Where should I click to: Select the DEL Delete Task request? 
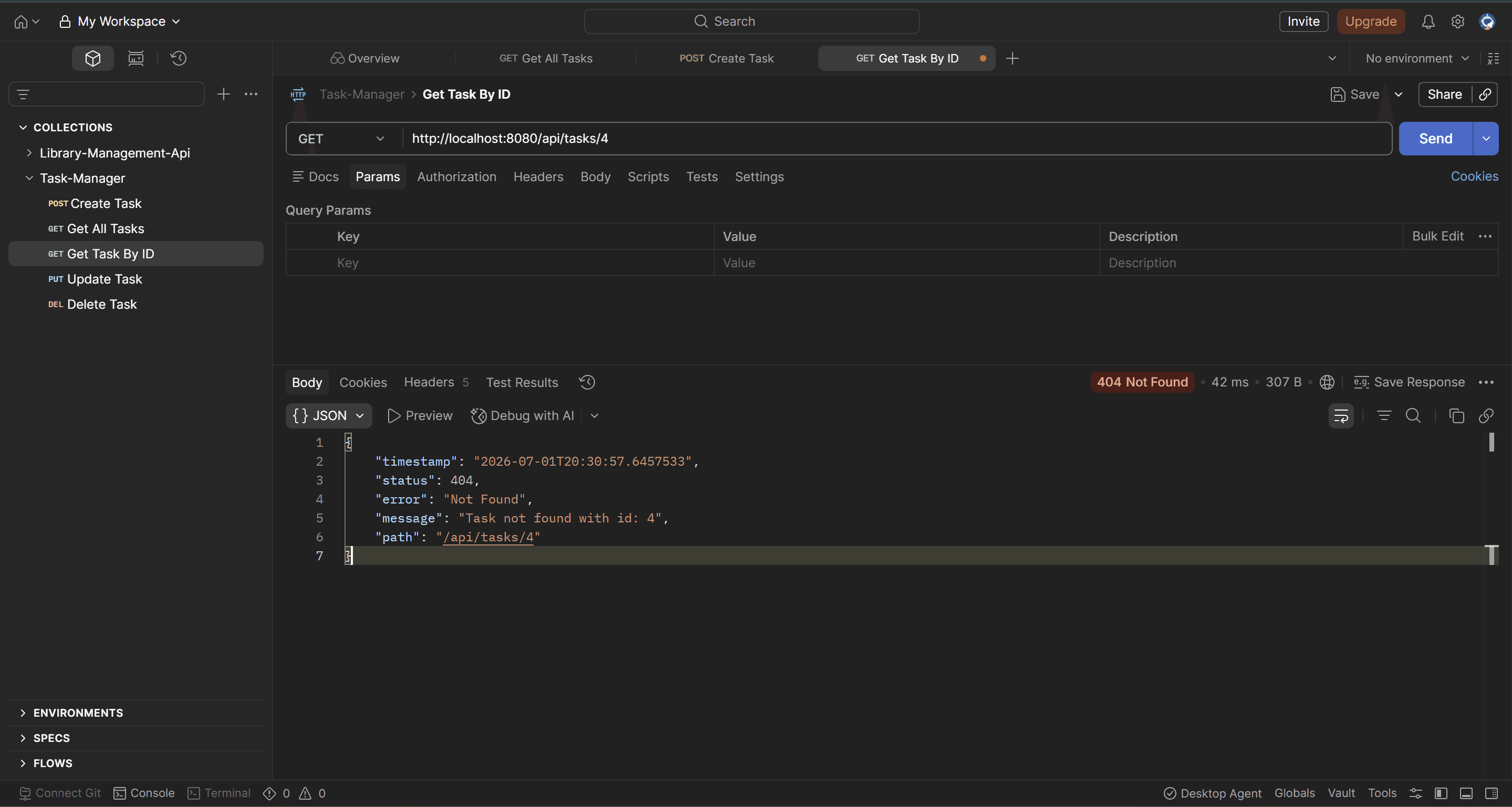pyautogui.click(x=135, y=304)
